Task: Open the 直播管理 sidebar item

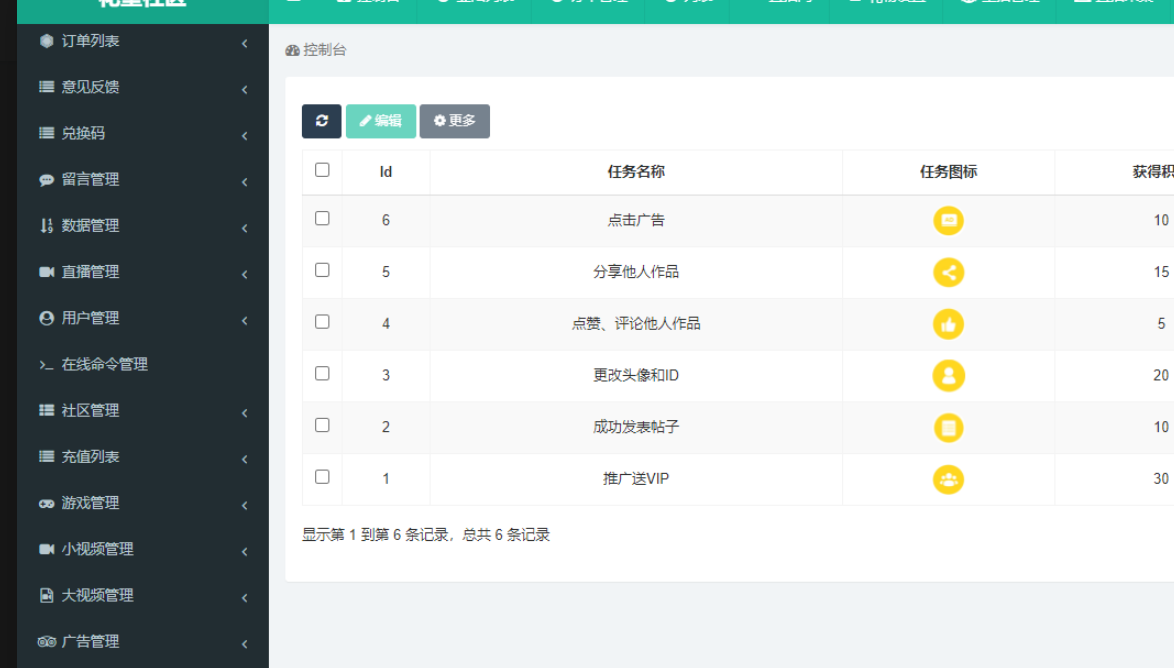Action: [x=90, y=272]
